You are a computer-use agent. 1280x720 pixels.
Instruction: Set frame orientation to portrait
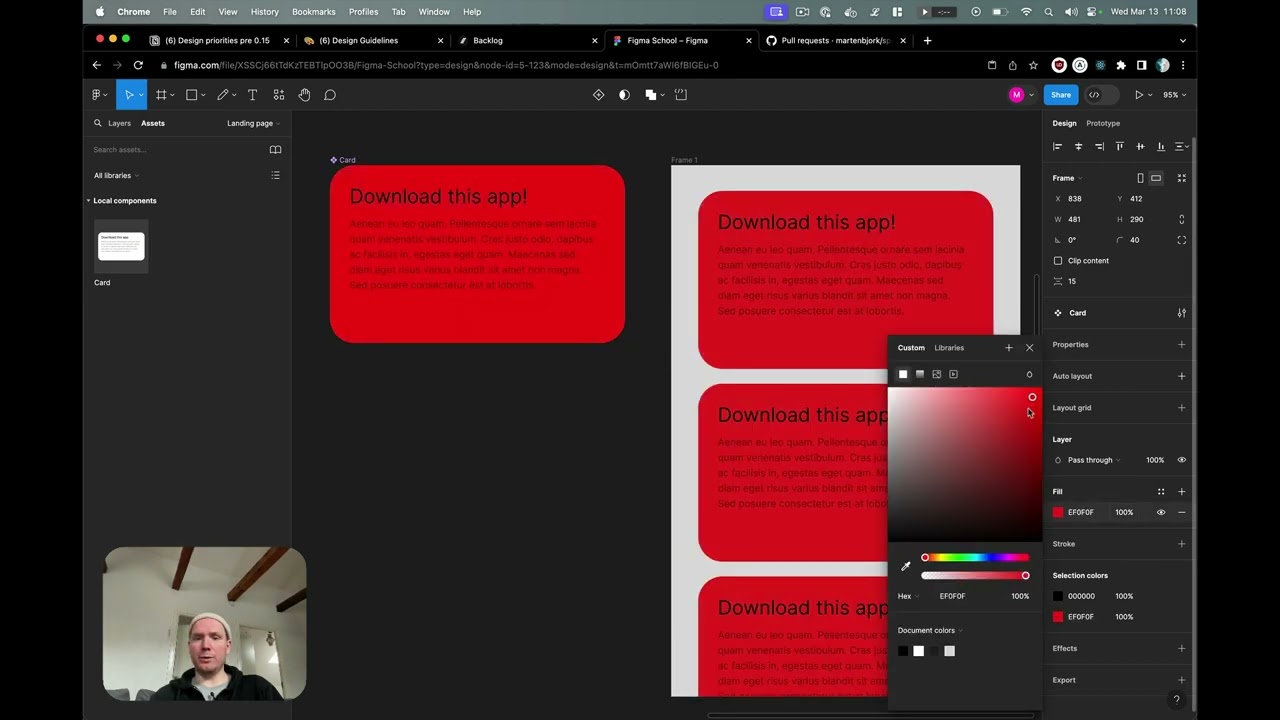[x=1140, y=178]
